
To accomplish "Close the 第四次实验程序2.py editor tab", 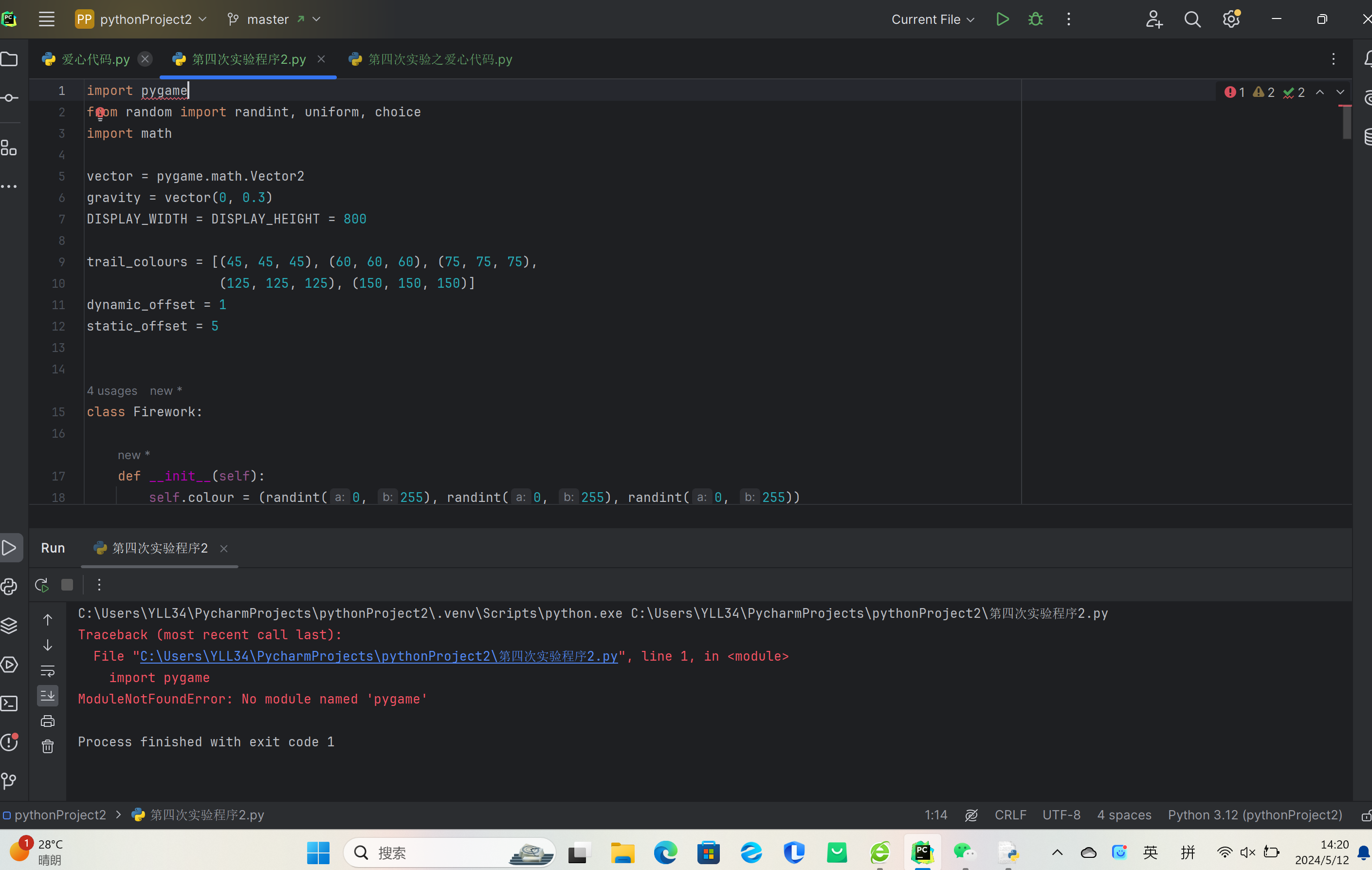I will coord(321,59).
